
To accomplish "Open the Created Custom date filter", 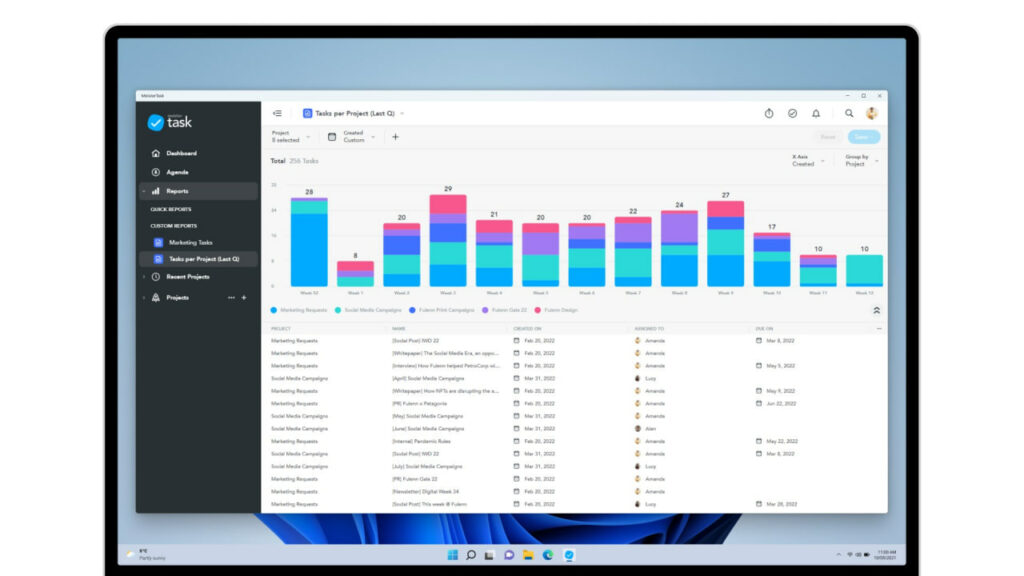I will click(351, 136).
